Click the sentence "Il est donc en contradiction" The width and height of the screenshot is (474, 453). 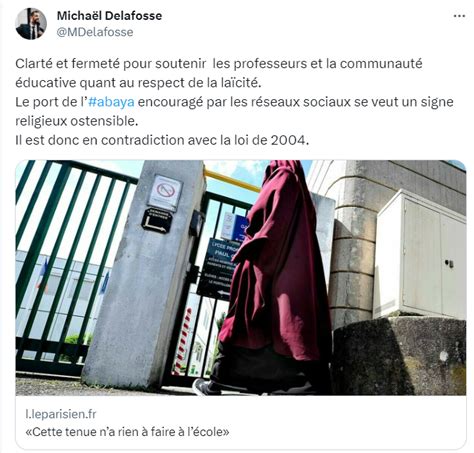[162, 140]
